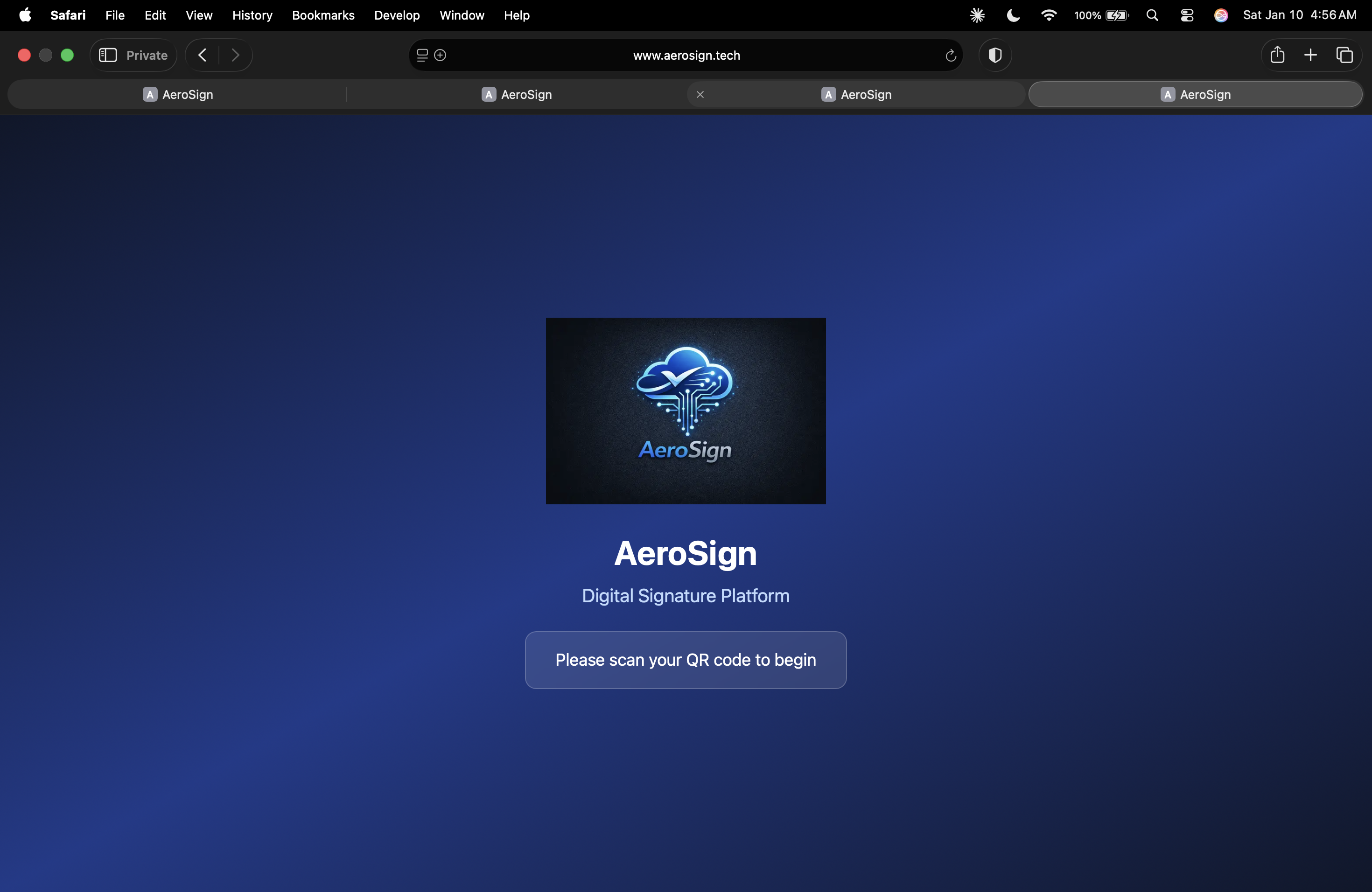The height and width of the screenshot is (892, 1372).
Task: Click the Please scan your QR code button
Action: pyautogui.click(x=686, y=660)
